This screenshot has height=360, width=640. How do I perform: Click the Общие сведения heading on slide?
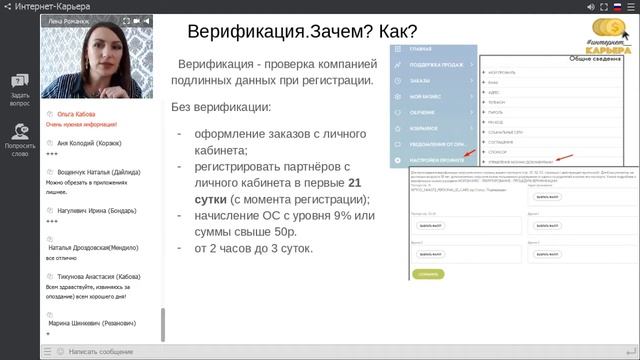click(595, 59)
